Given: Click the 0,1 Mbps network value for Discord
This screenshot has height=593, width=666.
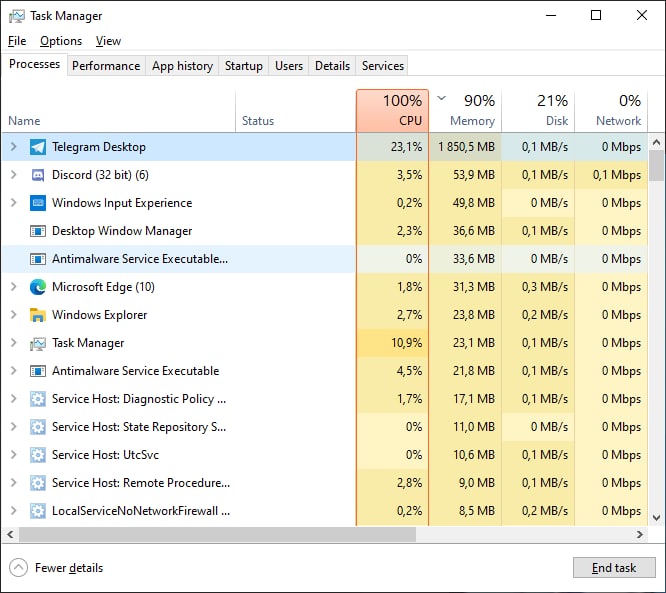Looking at the screenshot, I should [x=617, y=175].
